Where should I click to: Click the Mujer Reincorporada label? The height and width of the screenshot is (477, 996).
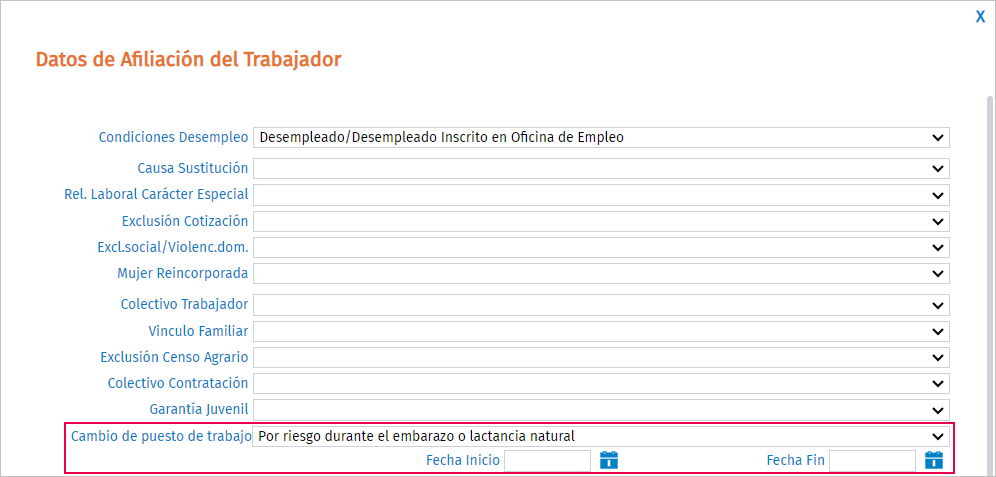(x=183, y=273)
